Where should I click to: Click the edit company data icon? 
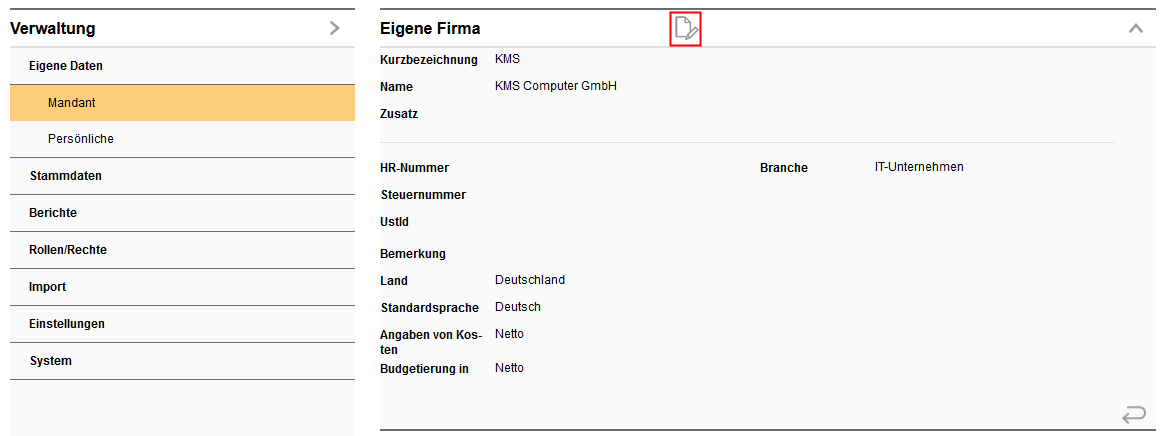click(x=685, y=29)
